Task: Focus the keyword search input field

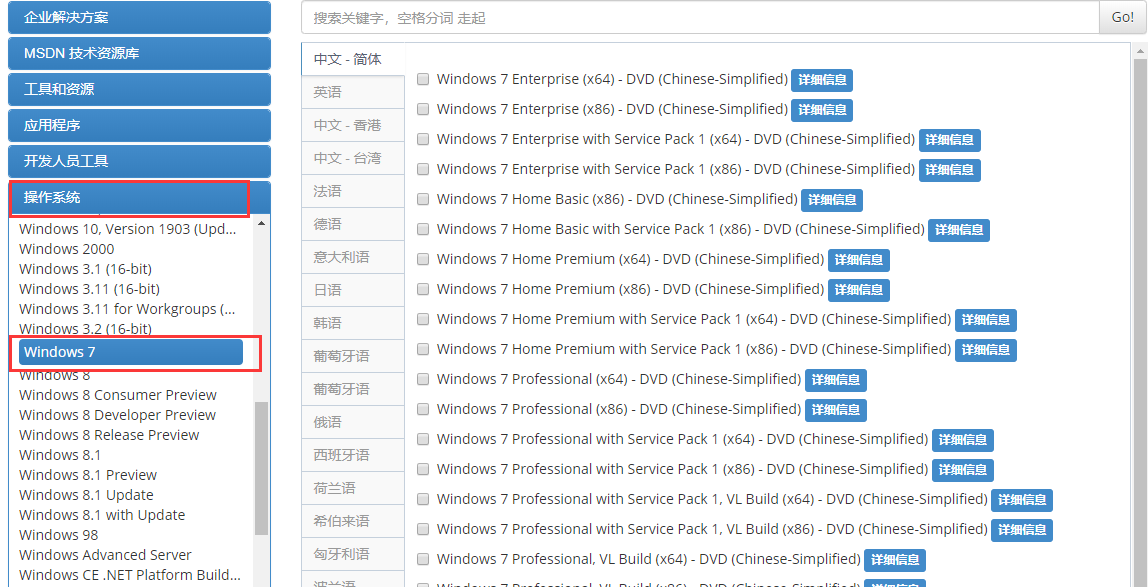Action: [x=699, y=18]
